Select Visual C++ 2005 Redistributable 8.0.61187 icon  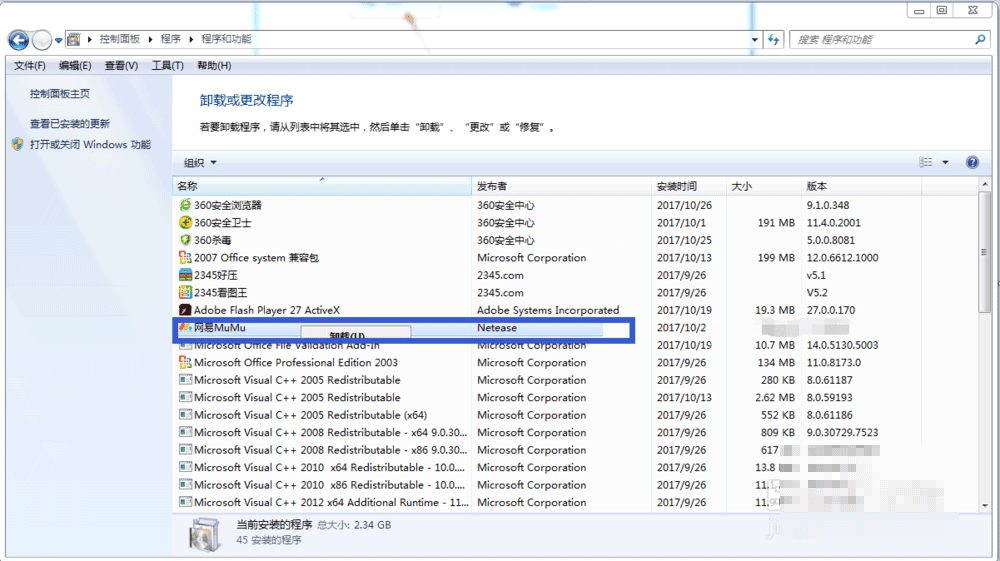coord(185,380)
